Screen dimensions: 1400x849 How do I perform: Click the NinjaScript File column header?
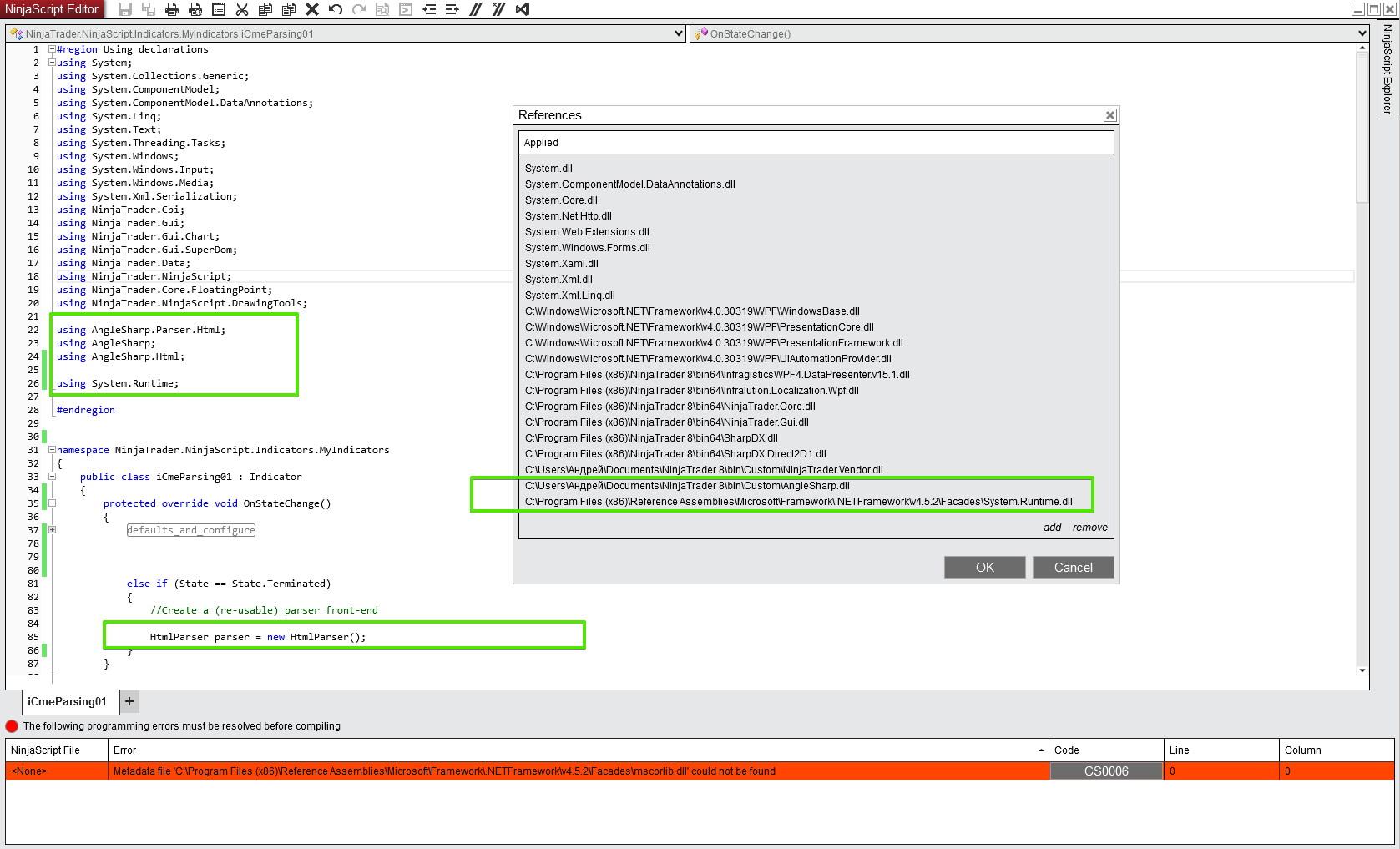tap(57, 750)
